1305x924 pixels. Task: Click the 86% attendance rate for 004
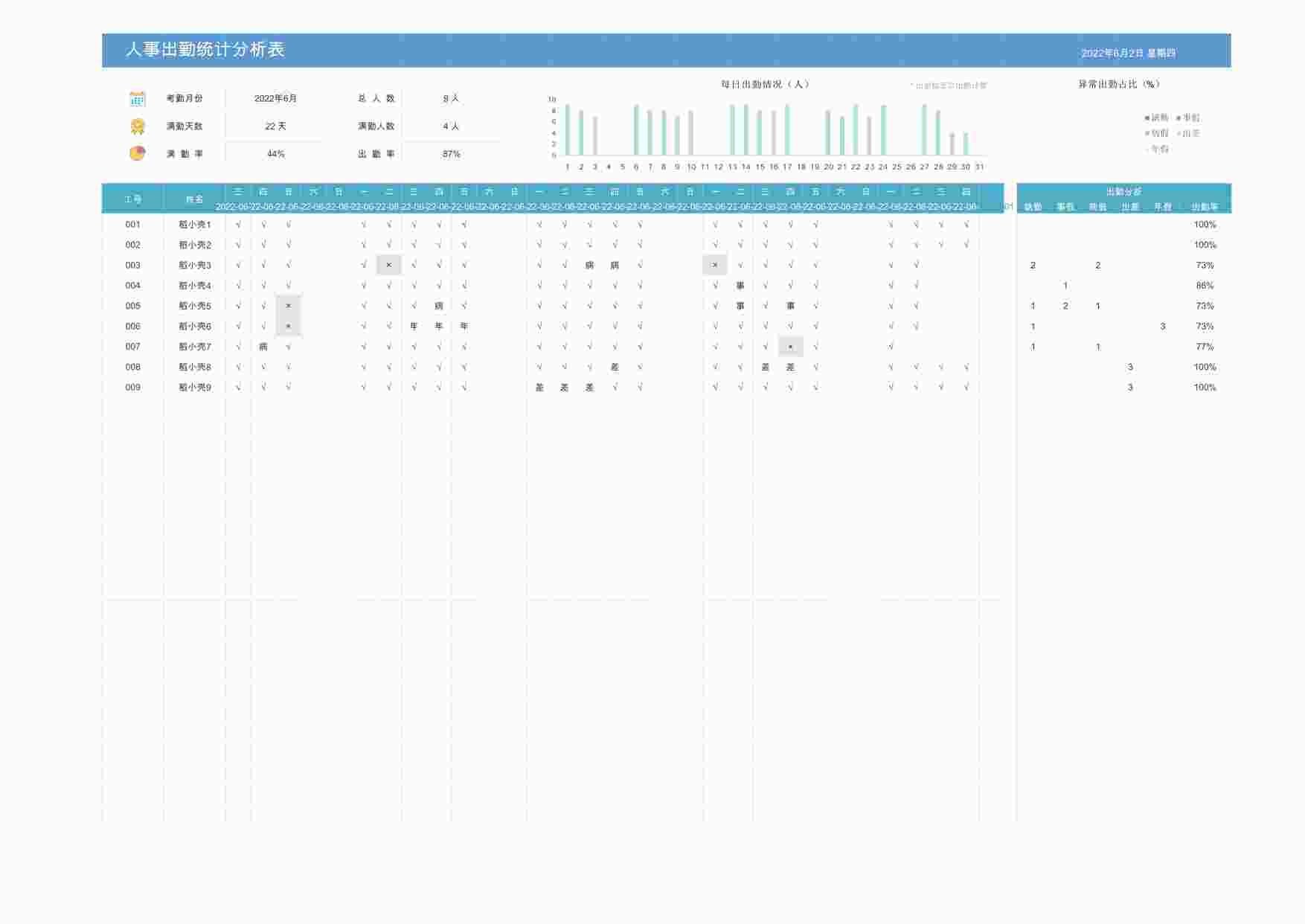[1205, 286]
